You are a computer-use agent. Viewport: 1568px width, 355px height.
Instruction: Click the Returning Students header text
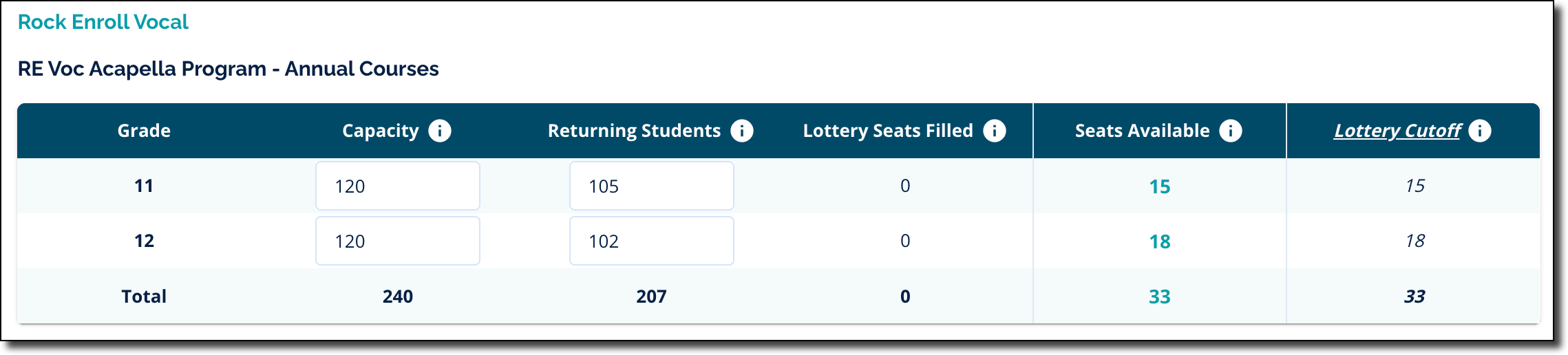(x=634, y=131)
